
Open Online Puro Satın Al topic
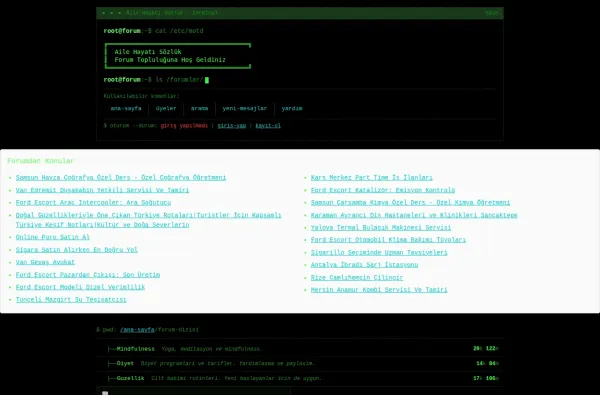pos(52,237)
